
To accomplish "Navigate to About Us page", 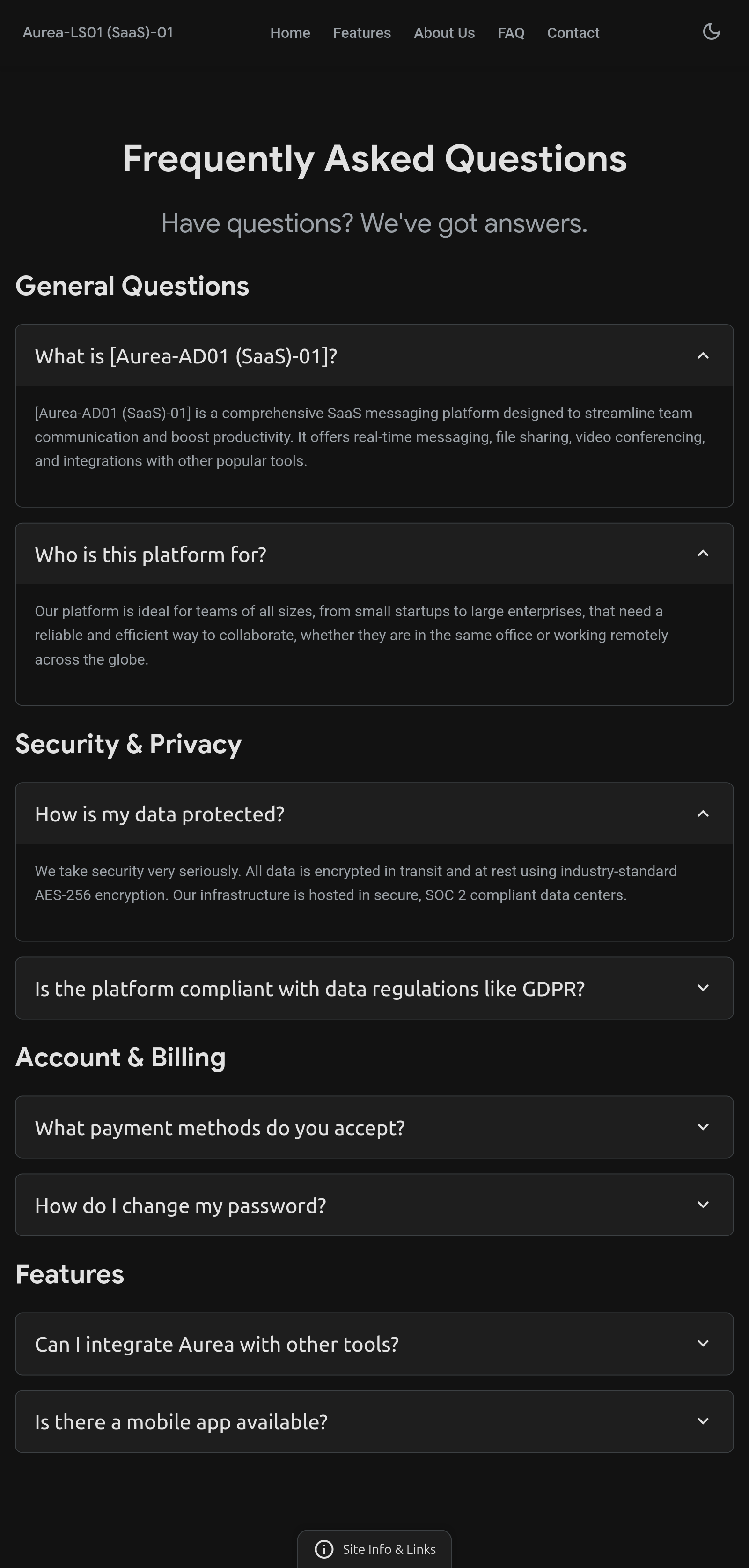I will click(444, 33).
